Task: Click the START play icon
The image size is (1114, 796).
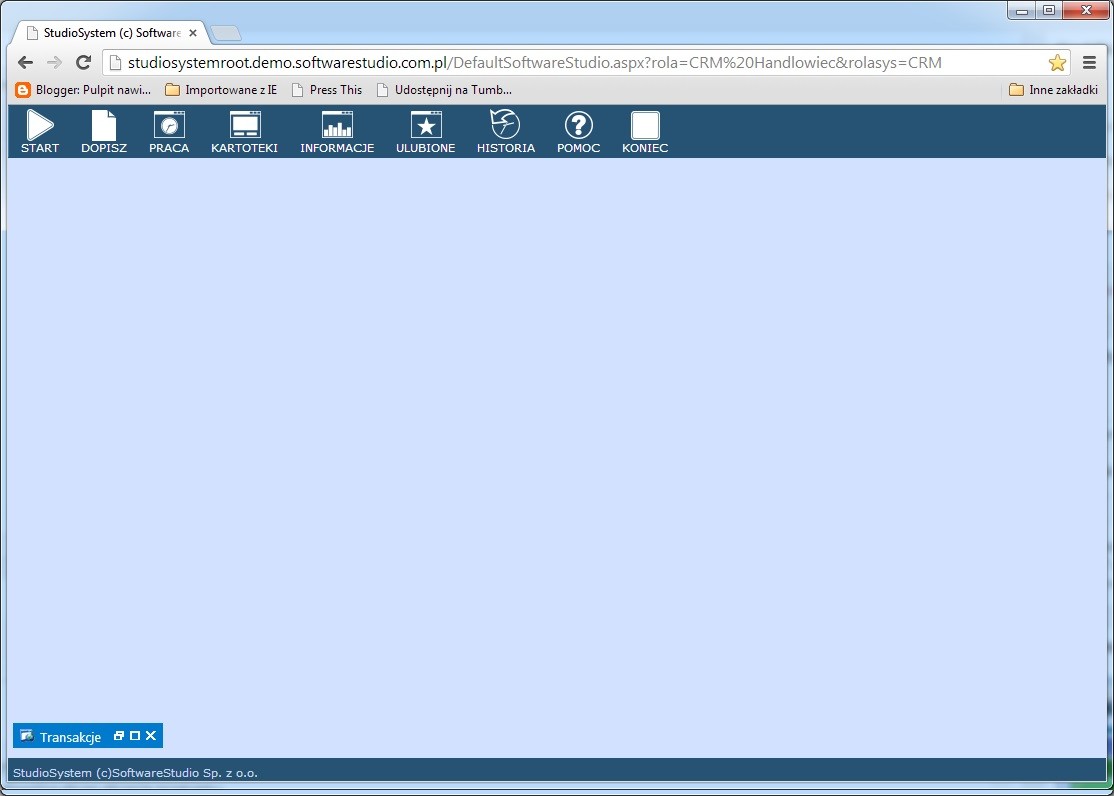Action: click(x=40, y=126)
